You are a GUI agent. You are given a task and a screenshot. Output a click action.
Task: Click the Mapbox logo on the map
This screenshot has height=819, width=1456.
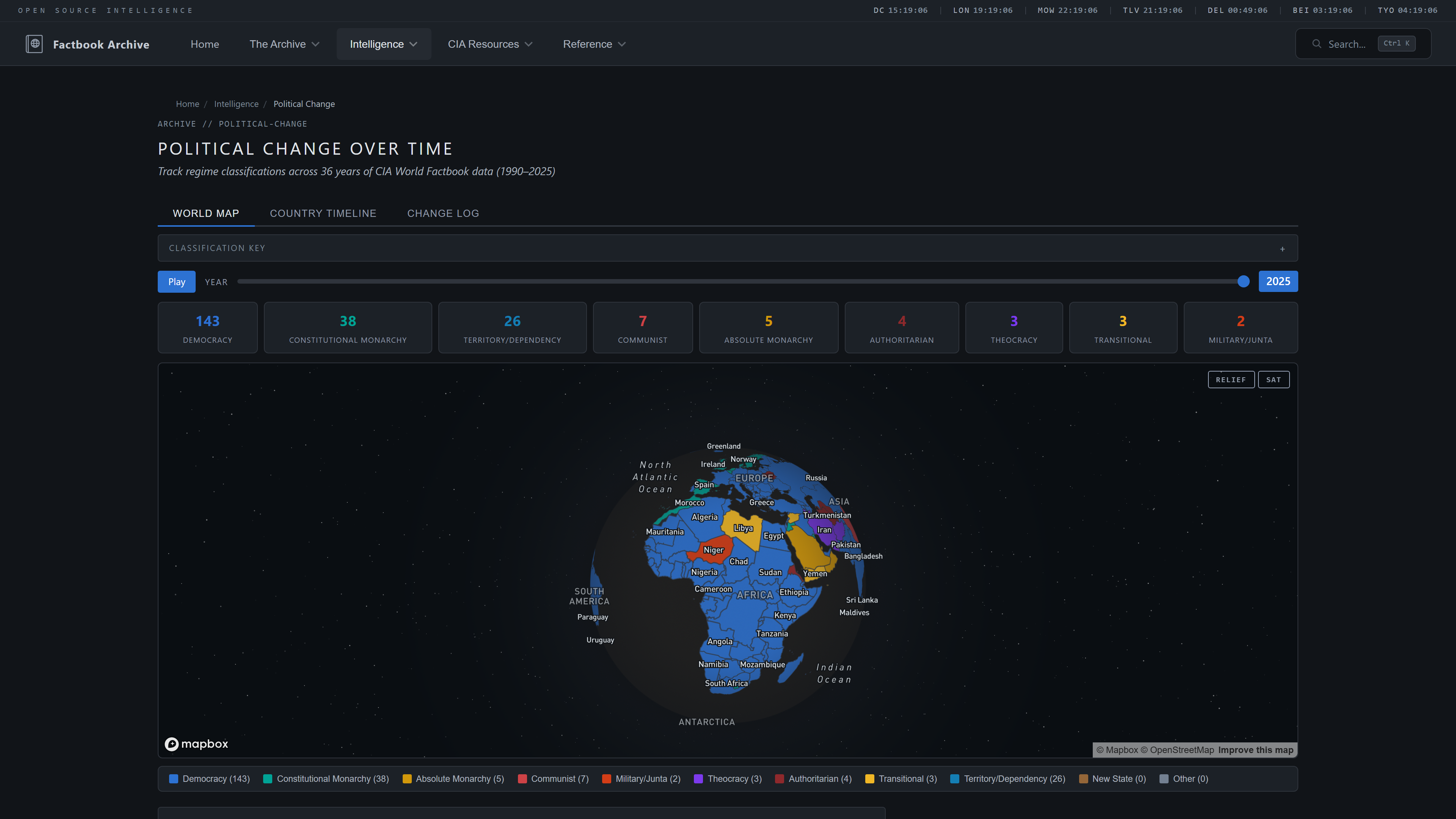click(196, 744)
